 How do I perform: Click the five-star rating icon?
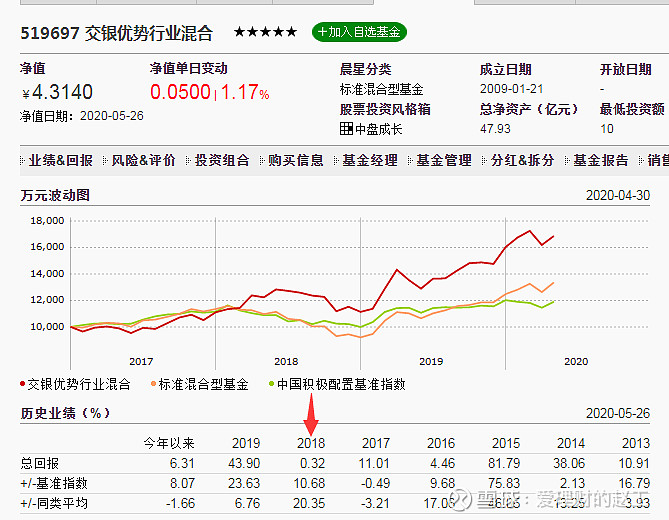tap(265, 32)
